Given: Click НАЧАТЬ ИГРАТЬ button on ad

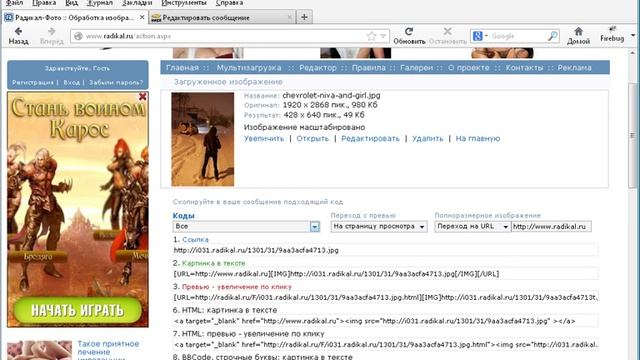Looking at the screenshot, I should (78, 311).
